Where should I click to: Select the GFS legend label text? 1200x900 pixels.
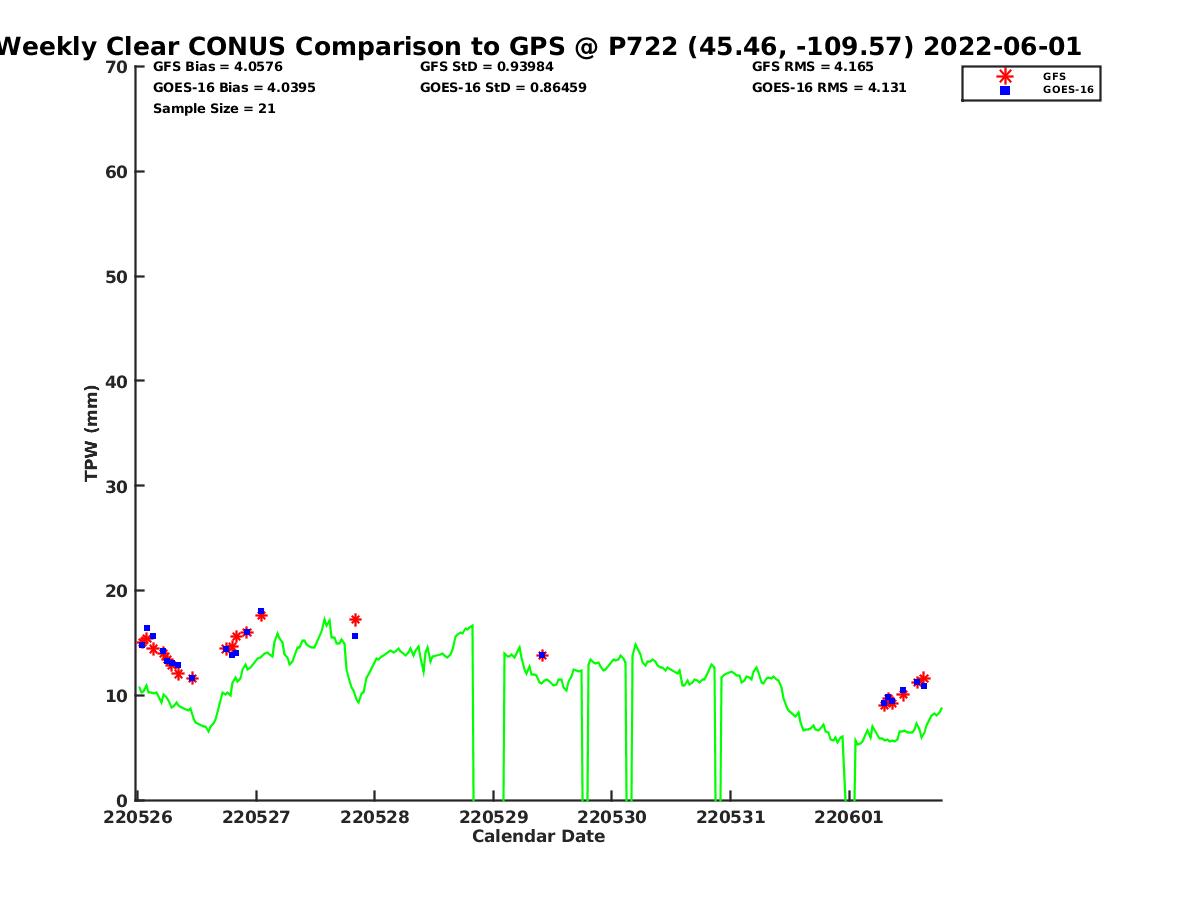click(1054, 76)
